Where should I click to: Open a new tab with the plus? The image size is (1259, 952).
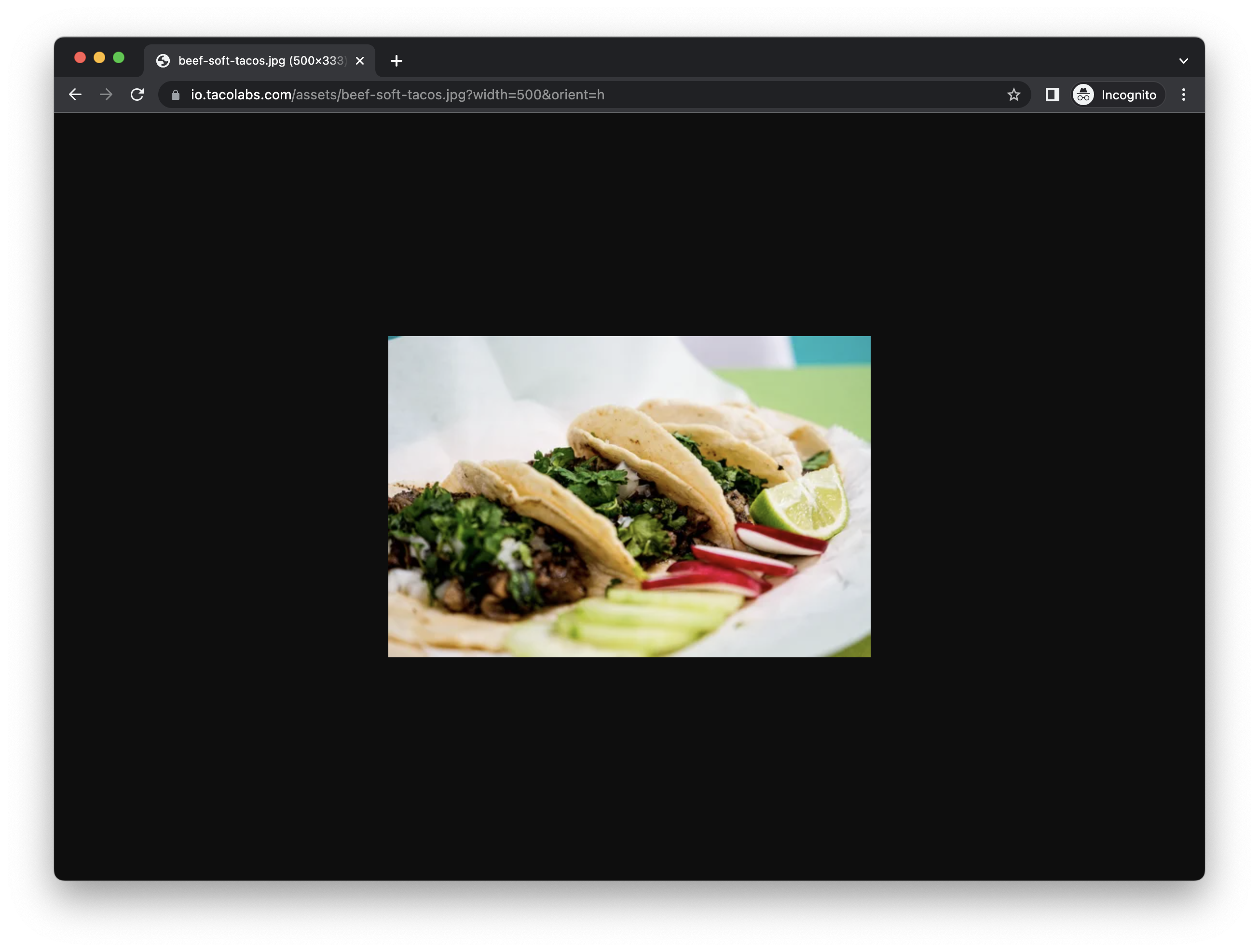tap(396, 60)
